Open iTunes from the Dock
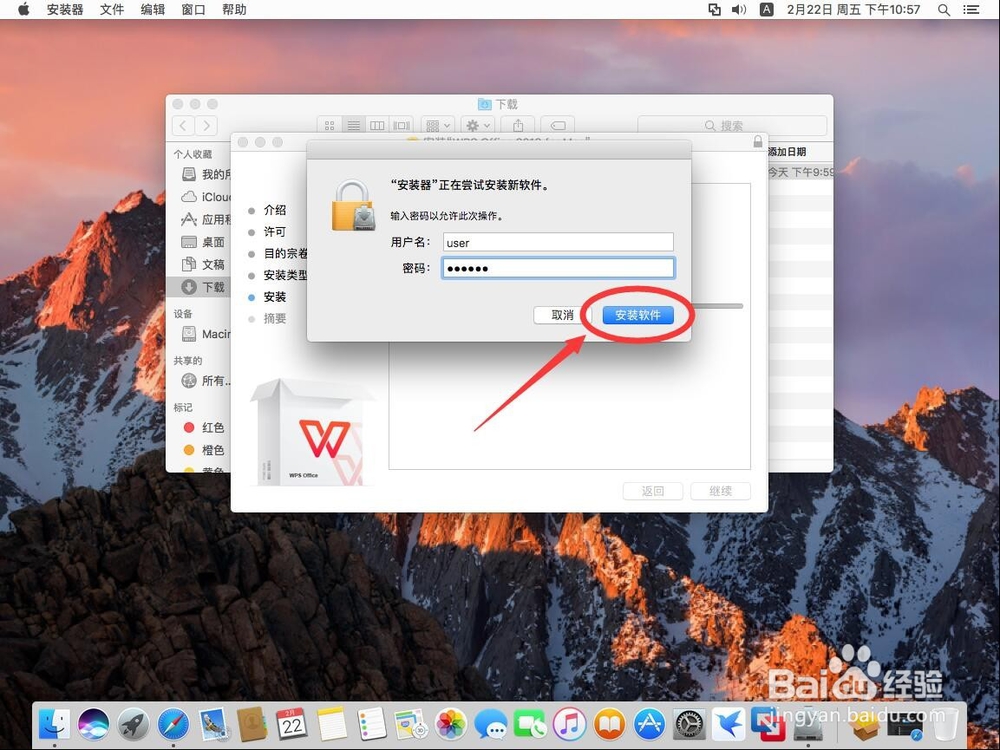 (570, 724)
